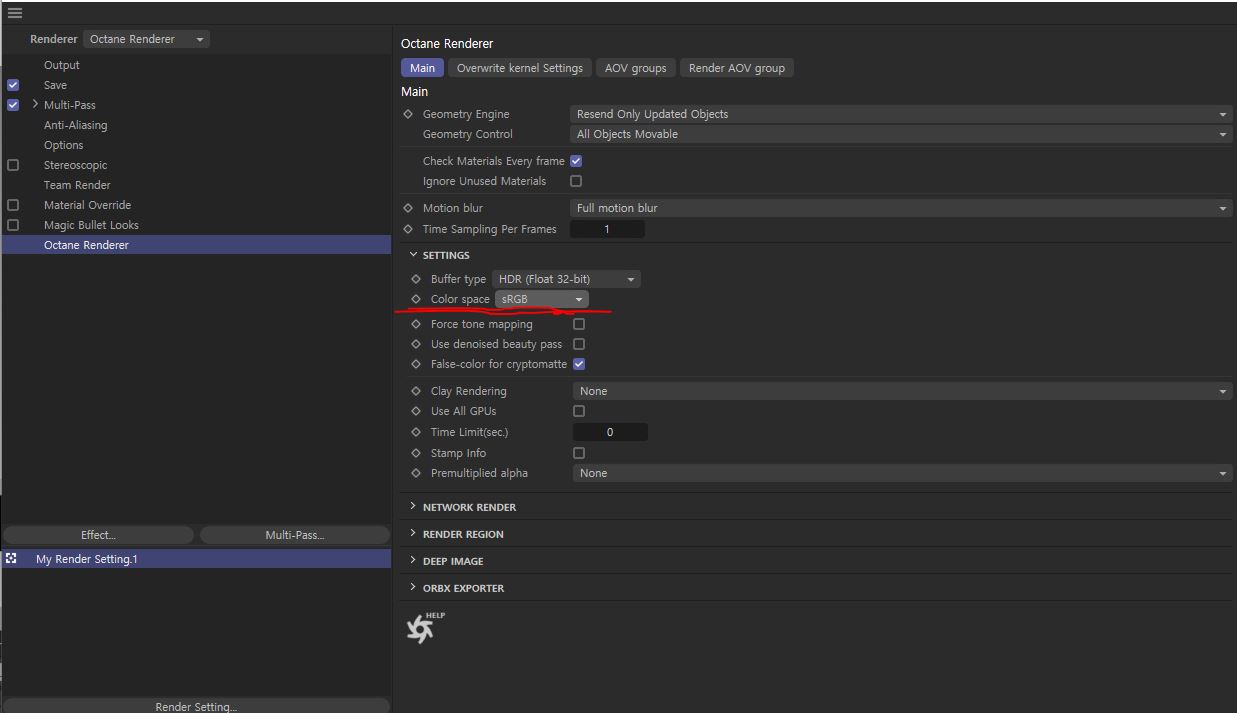The height and width of the screenshot is (713, 1237).
Task: Click the Force tone mapping diamond
Action: (416, 324)
